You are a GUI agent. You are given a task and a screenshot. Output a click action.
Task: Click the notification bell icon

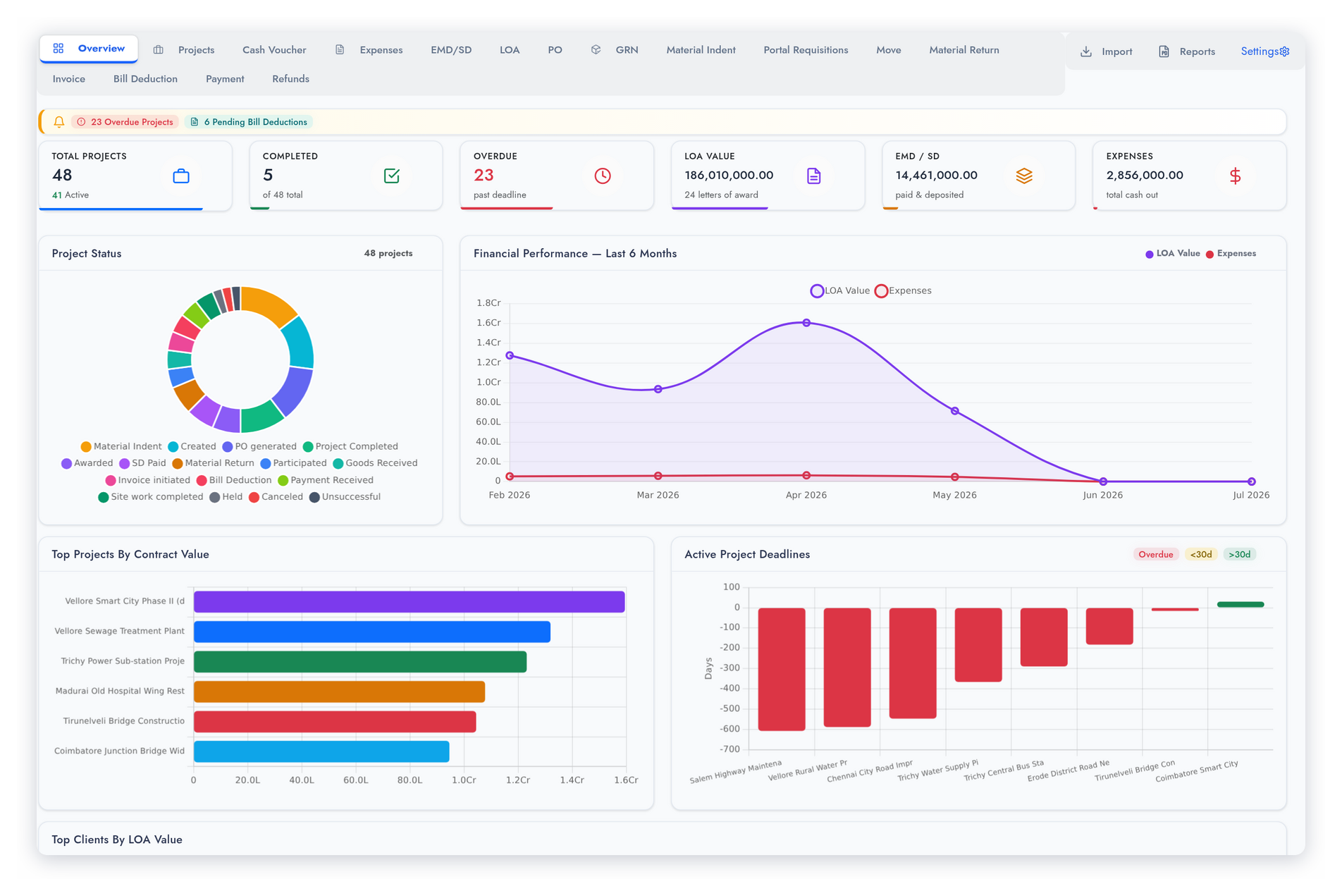pyautogui.click(x=59, y=122)
